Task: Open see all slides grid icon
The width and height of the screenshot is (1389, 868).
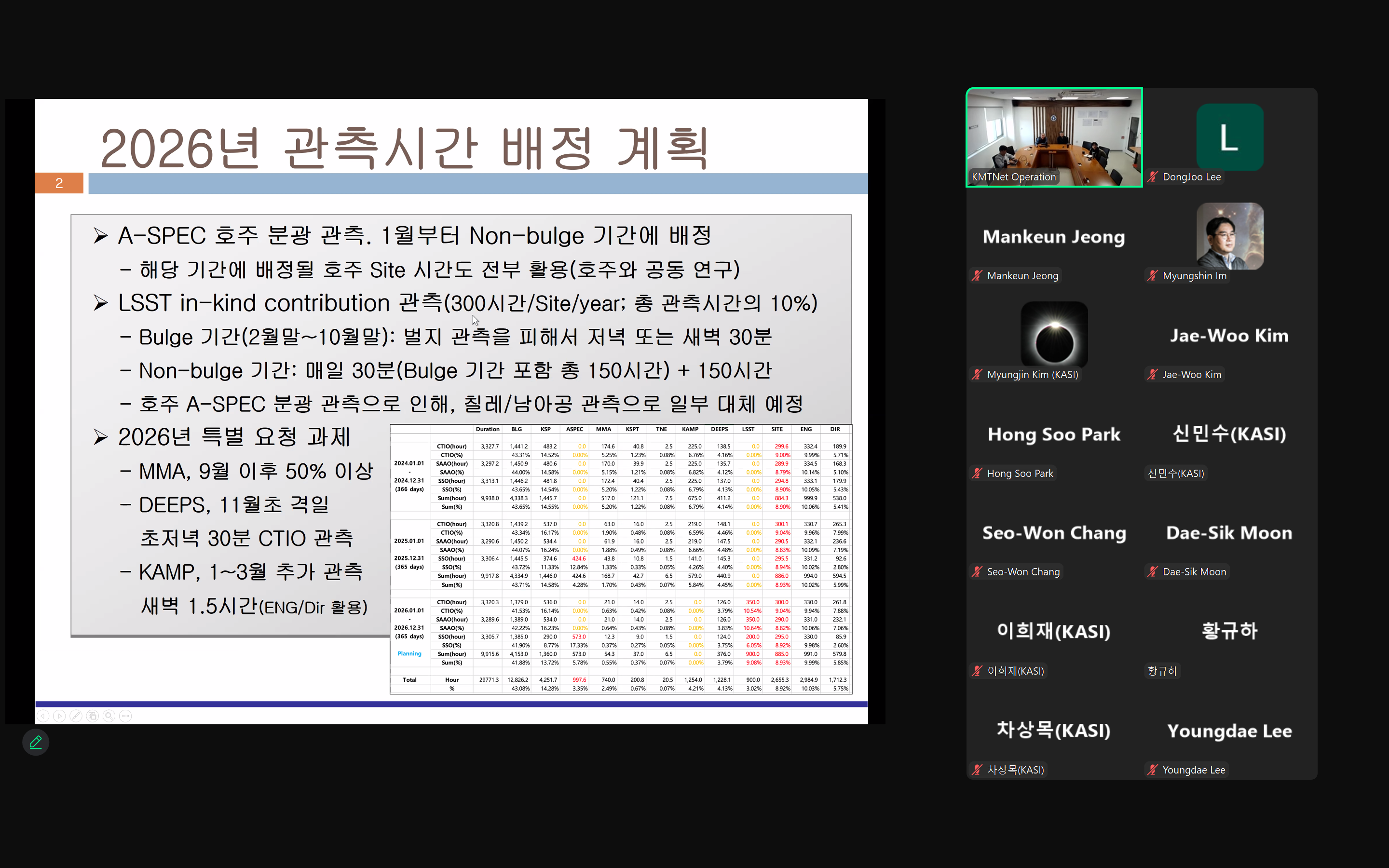Action: pos(93,716)
